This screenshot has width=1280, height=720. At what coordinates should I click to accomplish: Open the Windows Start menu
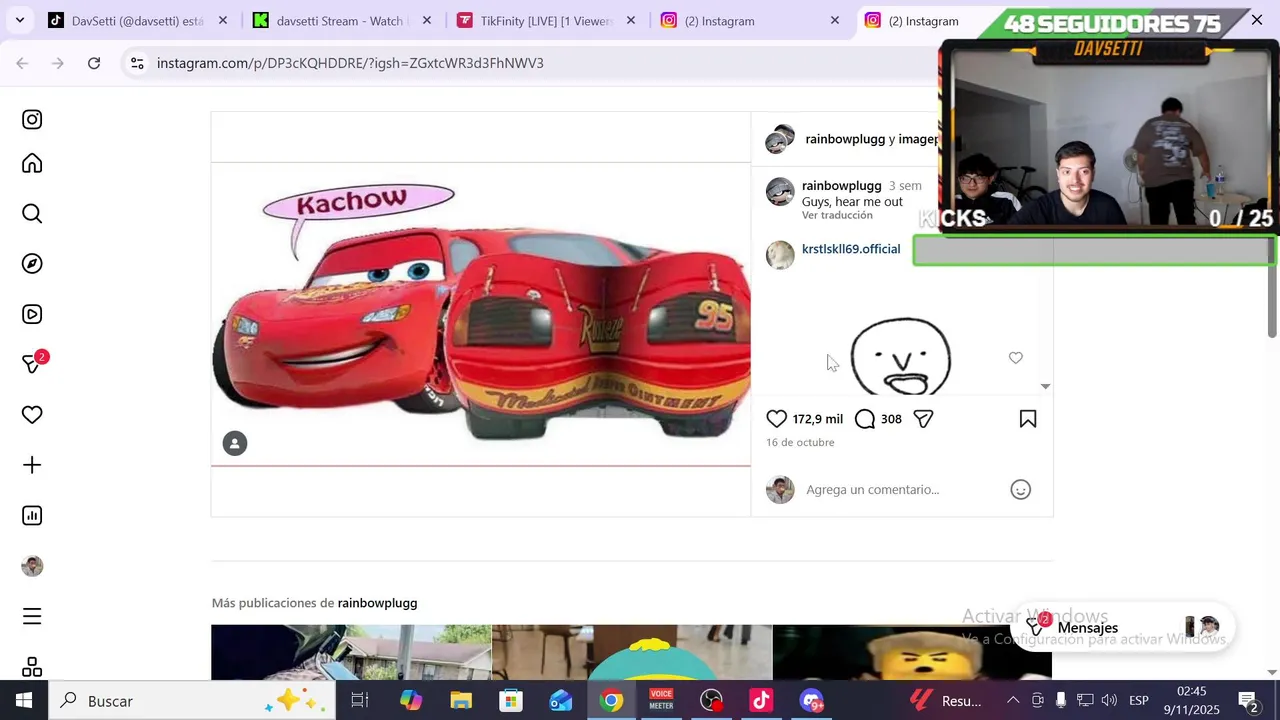pos(24,701)
